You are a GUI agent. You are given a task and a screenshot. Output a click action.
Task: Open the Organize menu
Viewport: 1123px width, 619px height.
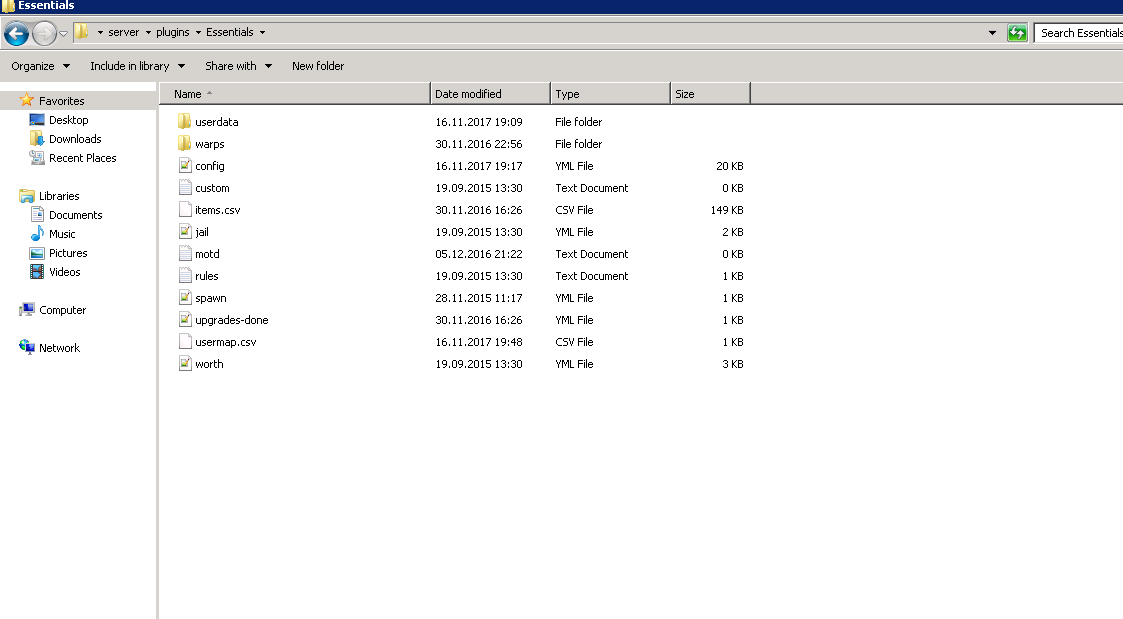point(40,66)
